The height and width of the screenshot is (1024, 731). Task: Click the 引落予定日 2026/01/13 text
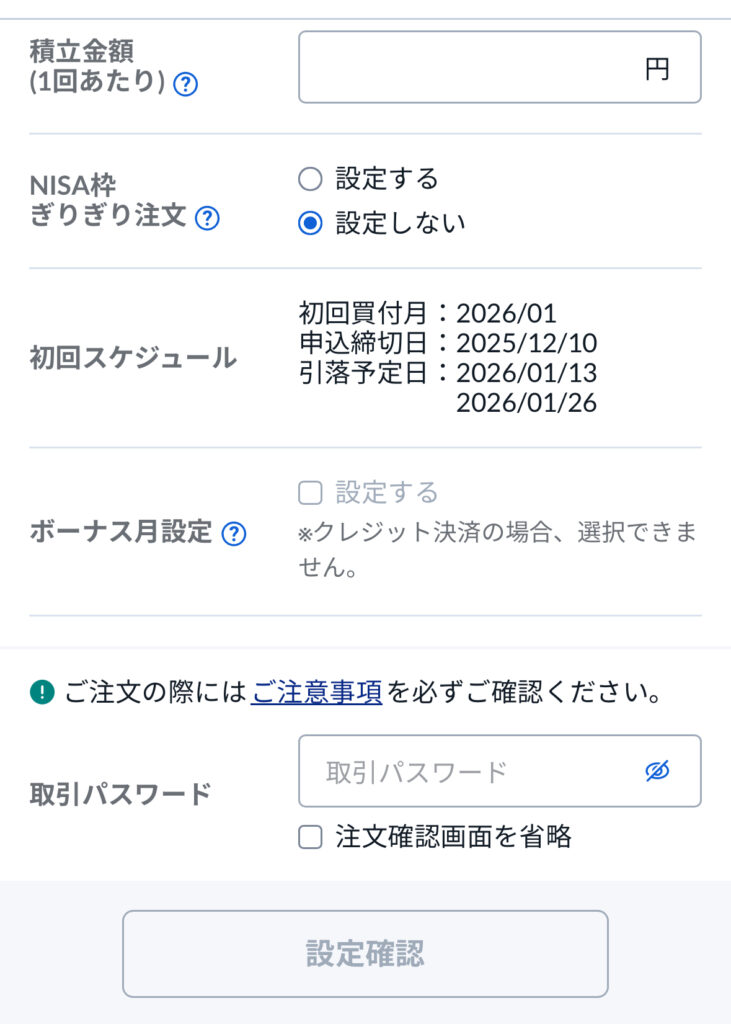tap(448, 373)
